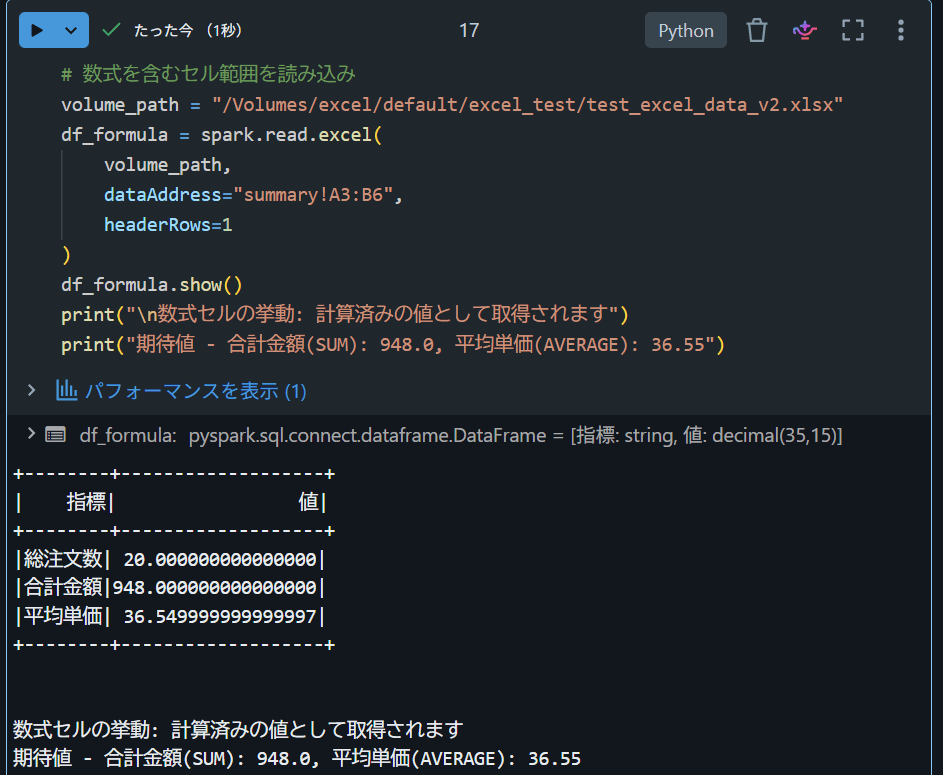The width and height of the screenshot is (943, 775).
Task: Run the cell with the play button
Action: [37, 30]
